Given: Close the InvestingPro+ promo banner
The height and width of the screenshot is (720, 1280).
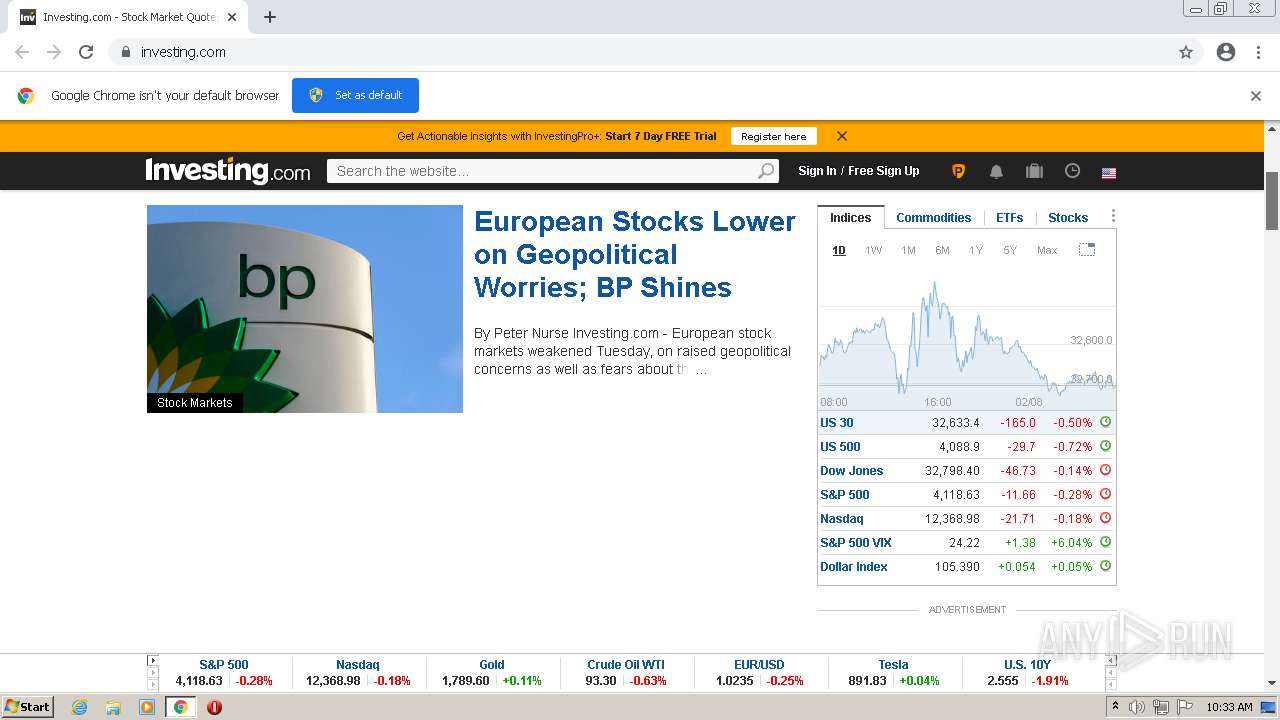Looking at the screenshot, I should (842, 136).
